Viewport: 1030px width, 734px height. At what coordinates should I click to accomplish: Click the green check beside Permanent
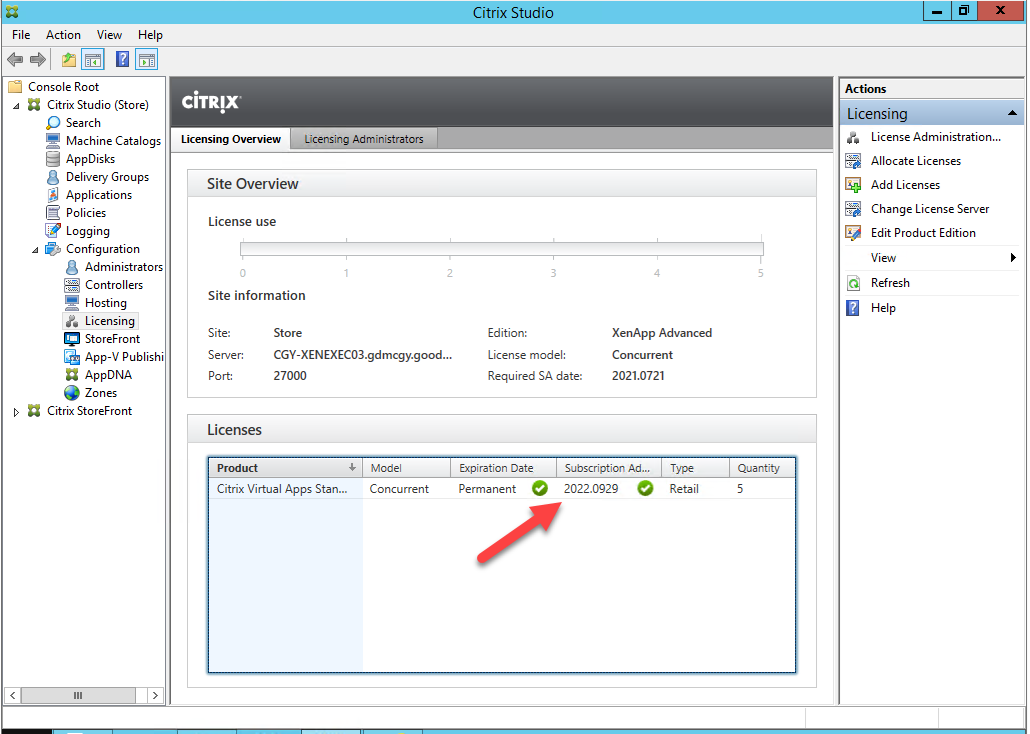540,488
